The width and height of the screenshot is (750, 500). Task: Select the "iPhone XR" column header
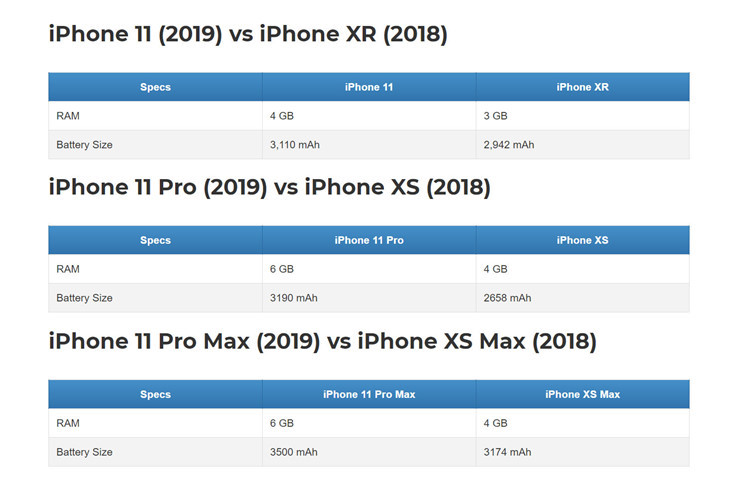pyautogui.click(x=582, y=87)
